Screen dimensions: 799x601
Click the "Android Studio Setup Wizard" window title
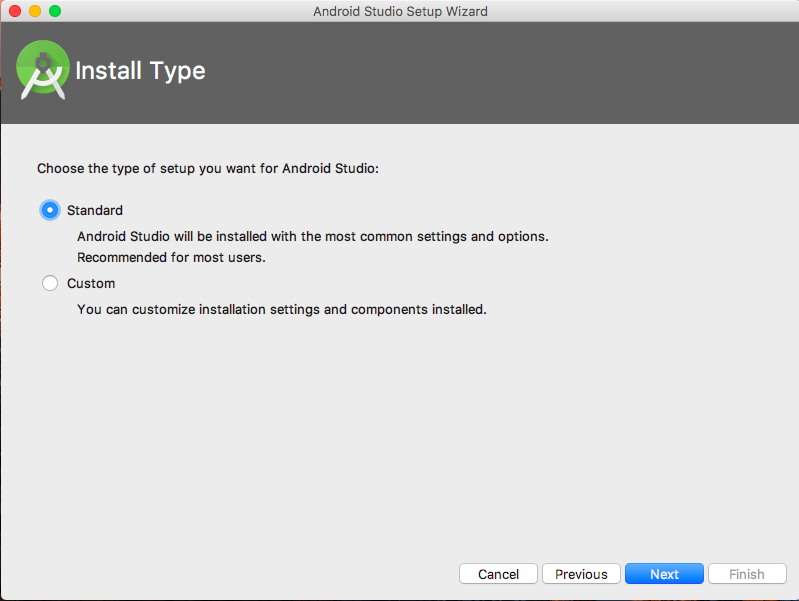point(400,11)
